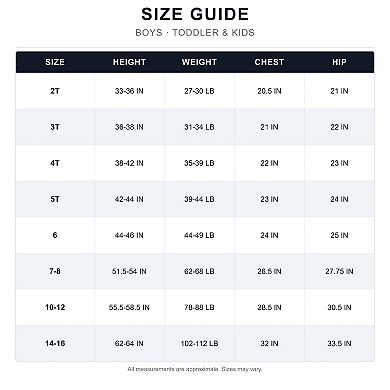Select the 2T size row label

pos(55,91)
